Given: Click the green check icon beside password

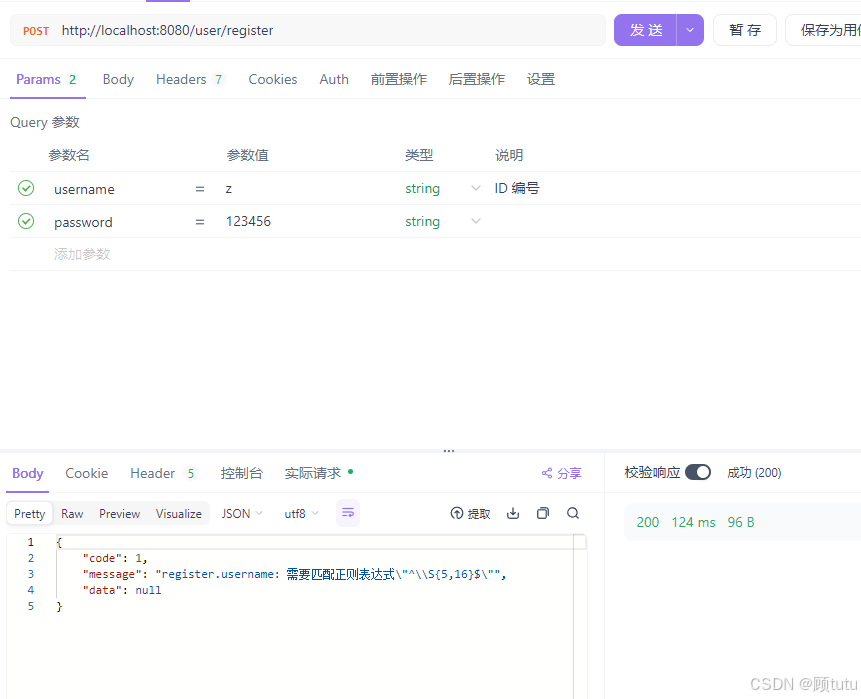Looking at the screenshot, I should point(25,221).
